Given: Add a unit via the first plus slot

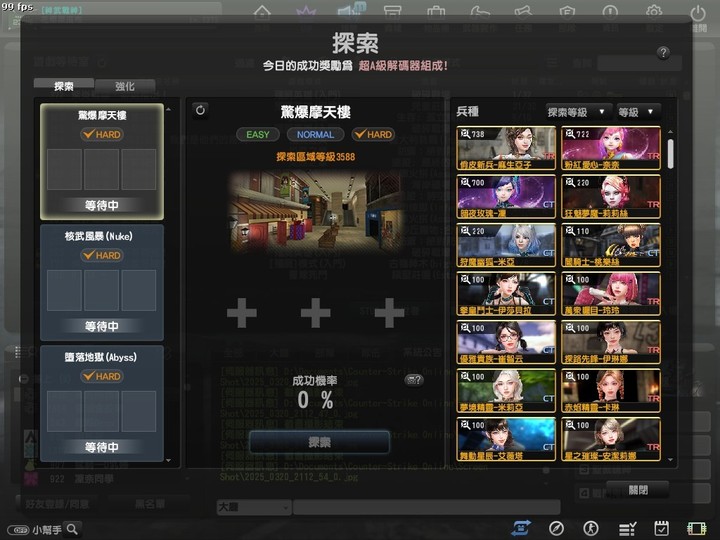Looking at the screenshot, I should (242, 313).
